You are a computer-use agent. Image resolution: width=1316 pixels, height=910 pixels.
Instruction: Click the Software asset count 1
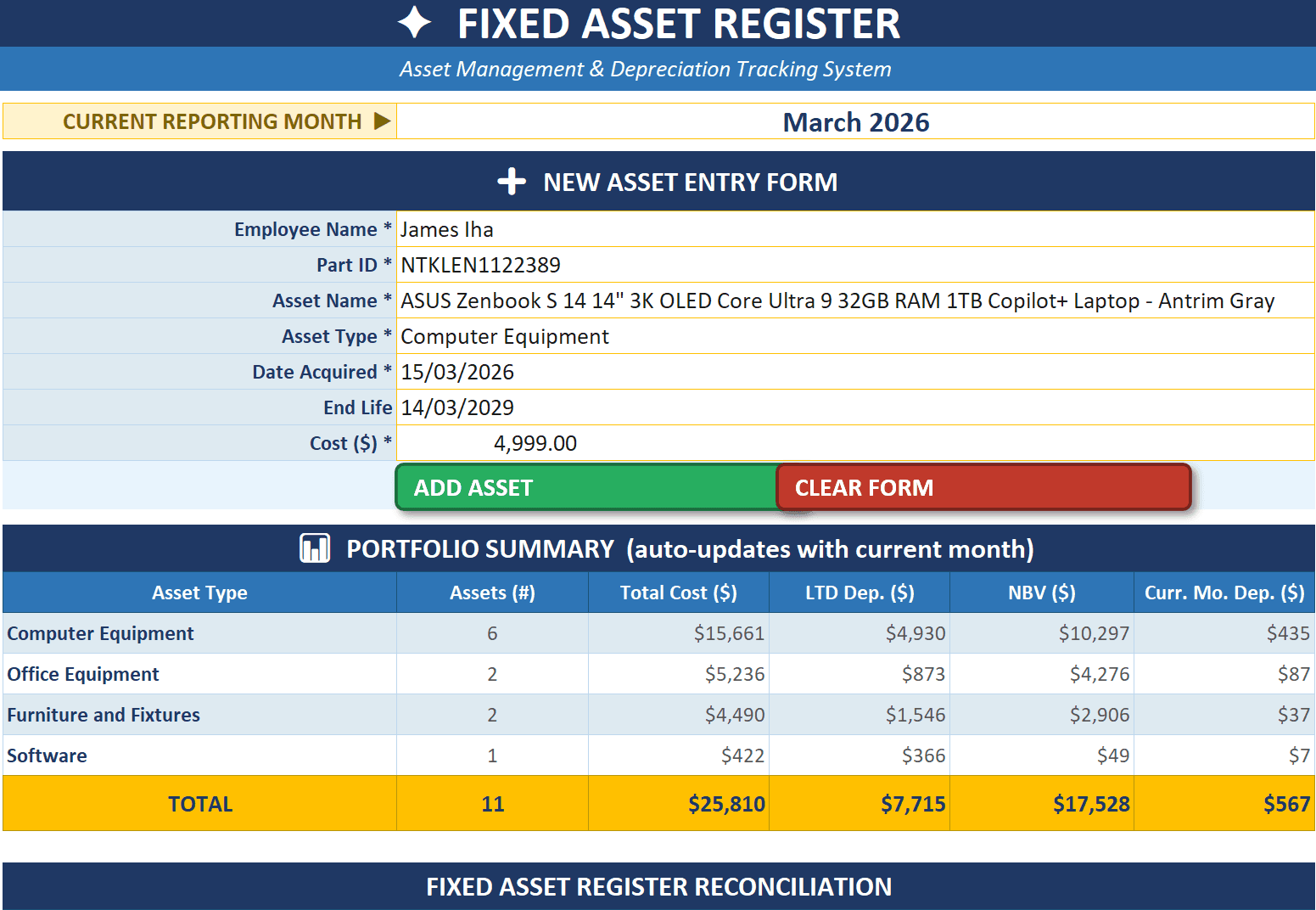[492, 756]
